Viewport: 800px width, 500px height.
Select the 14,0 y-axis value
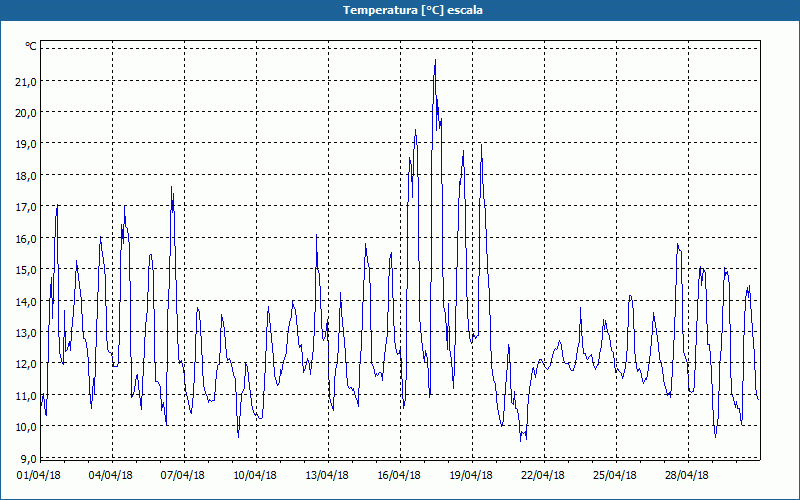tap(26, 302)
